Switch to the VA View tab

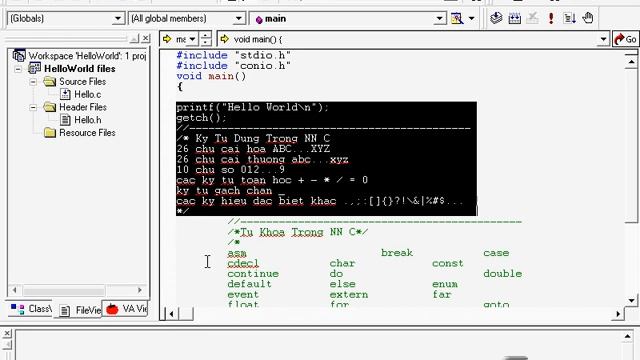(126, 309)
